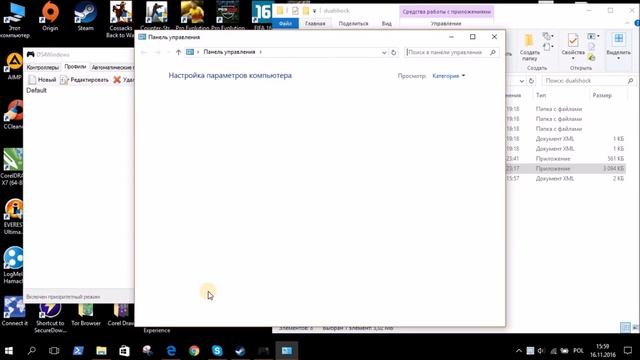This screenshot has height=360, width=640.
Task: Expand the Explorer quick access toolbar arrow
Action: click(x=314, y=11)
